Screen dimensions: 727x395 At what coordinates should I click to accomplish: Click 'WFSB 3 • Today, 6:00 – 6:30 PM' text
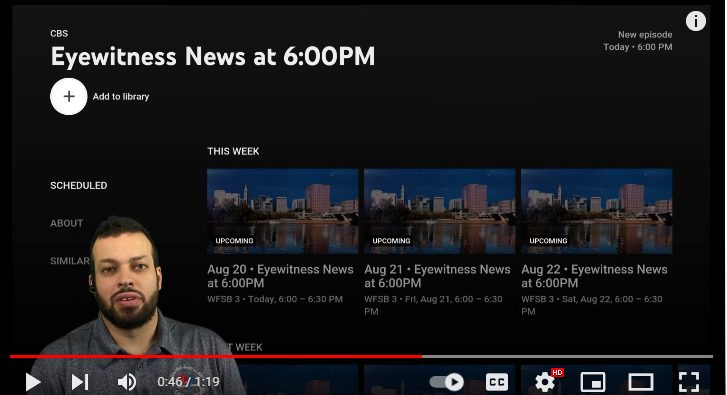click(275, 299)
